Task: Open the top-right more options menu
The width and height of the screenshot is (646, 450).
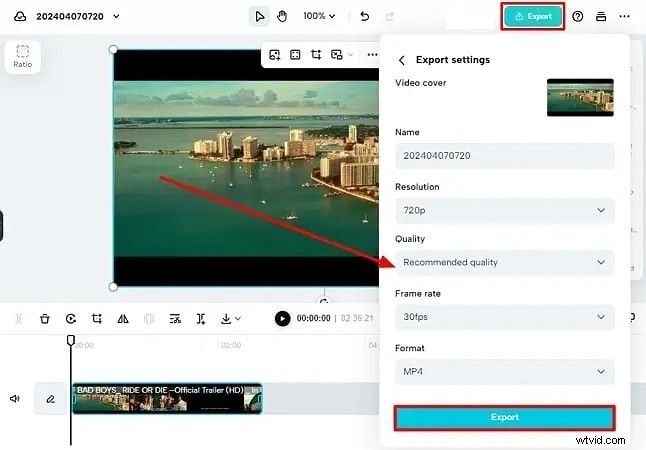Action: point(625,16)
